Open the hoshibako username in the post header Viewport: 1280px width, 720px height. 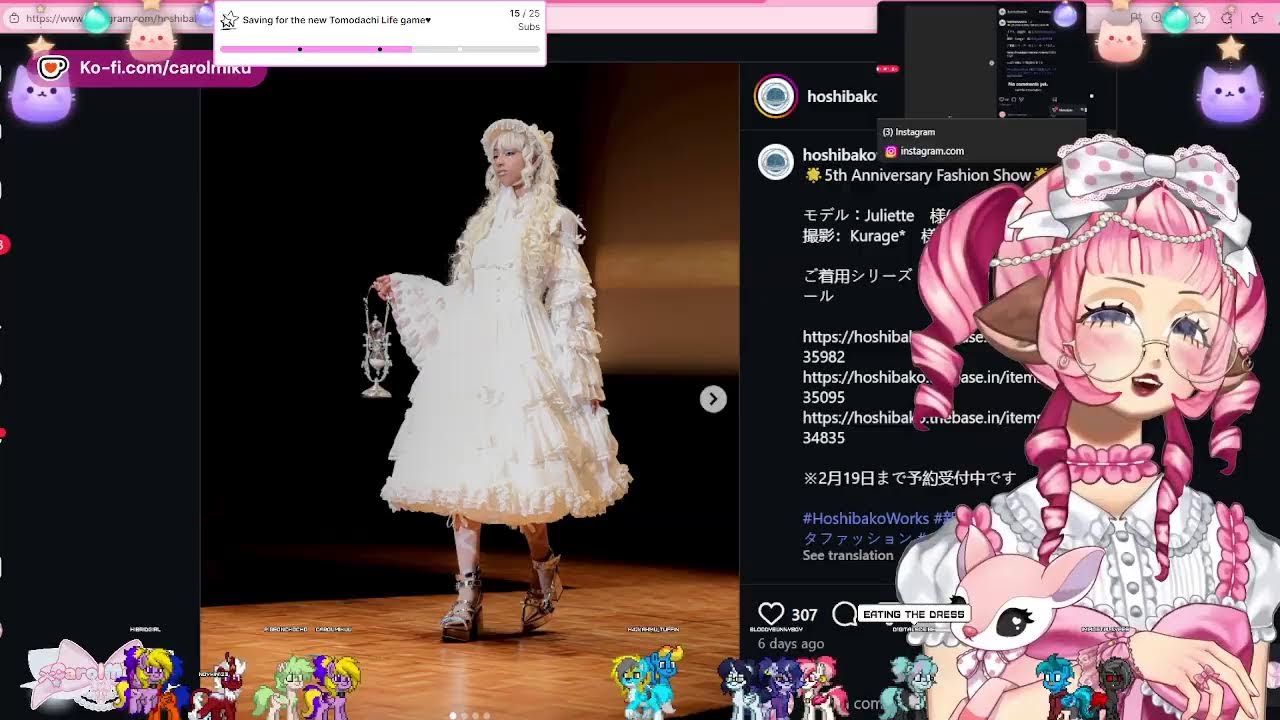(842, 96)
